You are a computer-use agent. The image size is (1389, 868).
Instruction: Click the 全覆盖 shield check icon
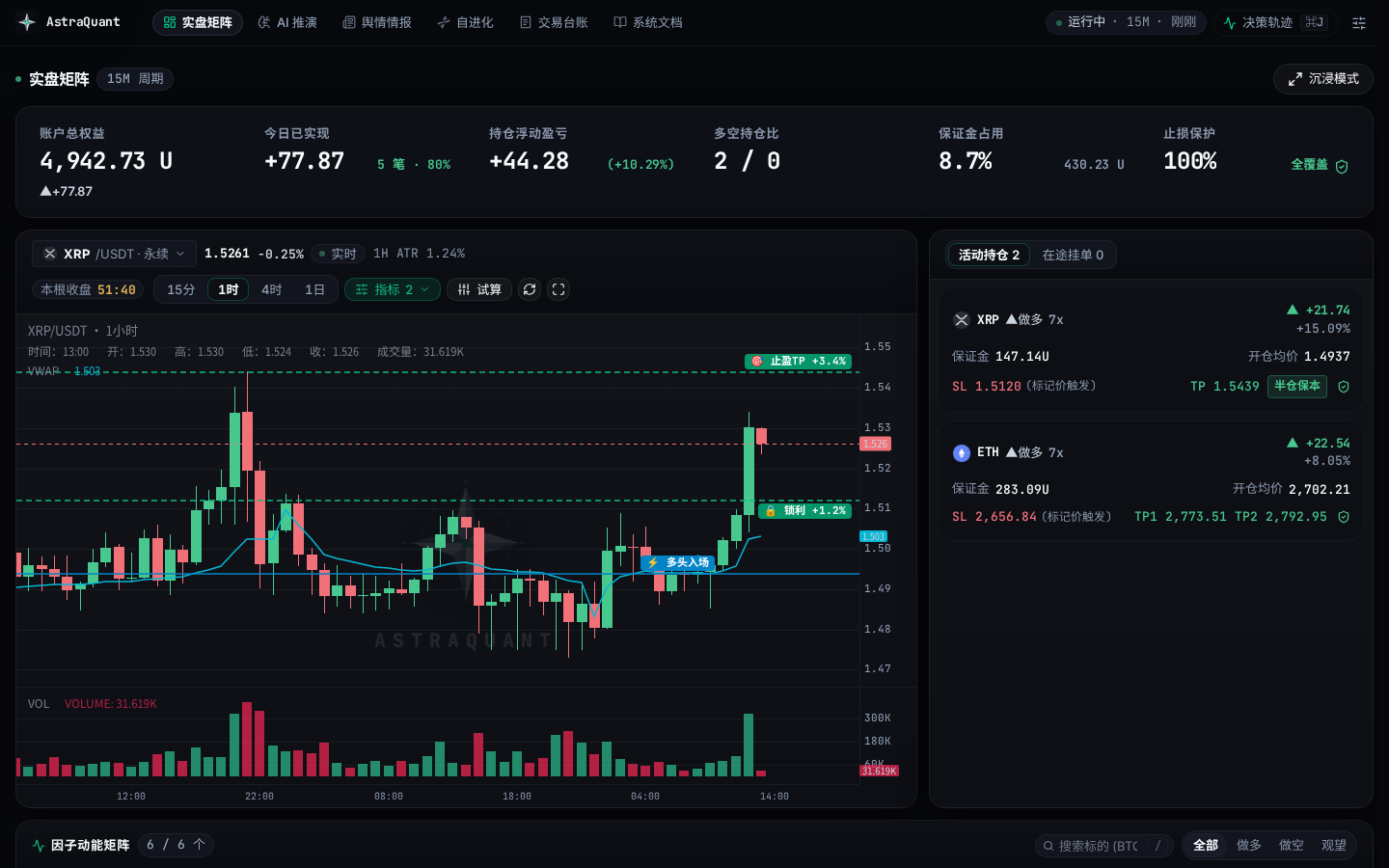pyautogui.click(x=1342, y=167)
